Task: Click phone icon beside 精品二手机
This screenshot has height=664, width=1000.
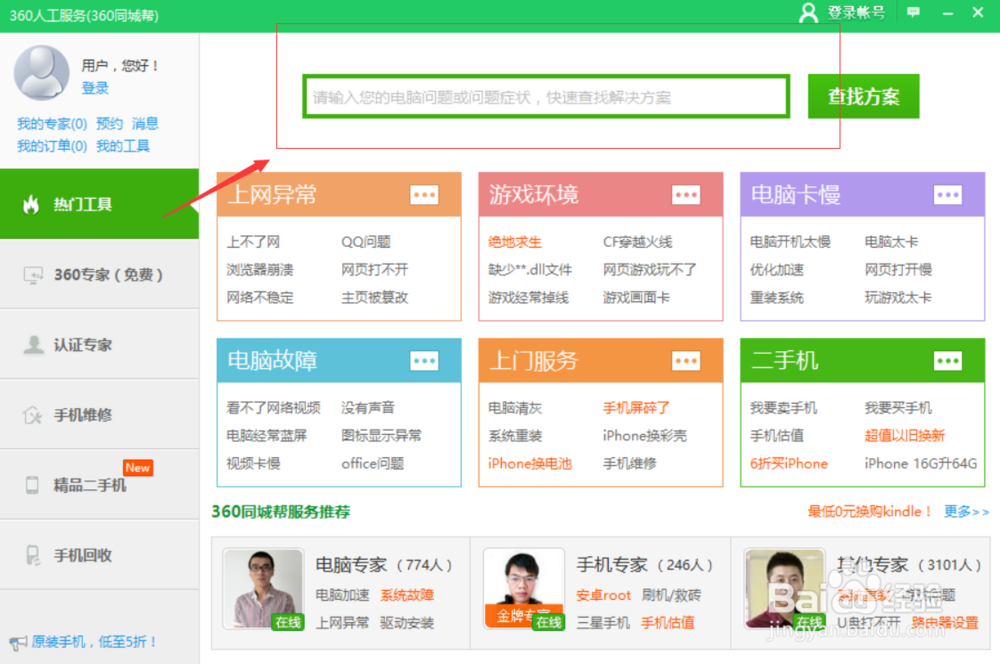Action: pyautogui.click(x=32, y=485)
